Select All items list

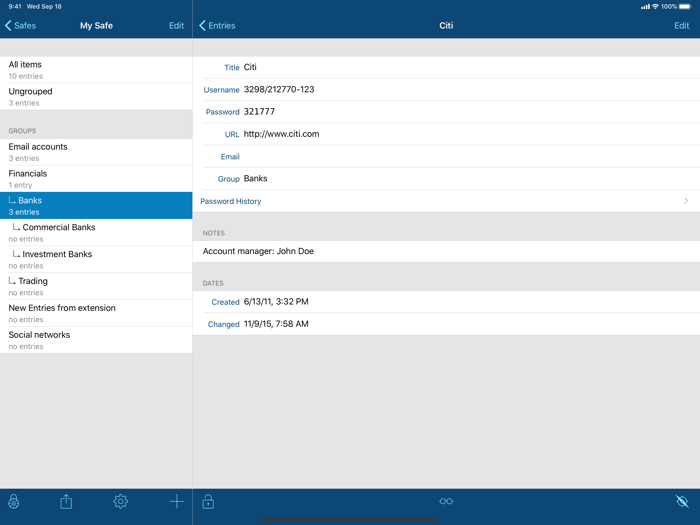[96, 70]
